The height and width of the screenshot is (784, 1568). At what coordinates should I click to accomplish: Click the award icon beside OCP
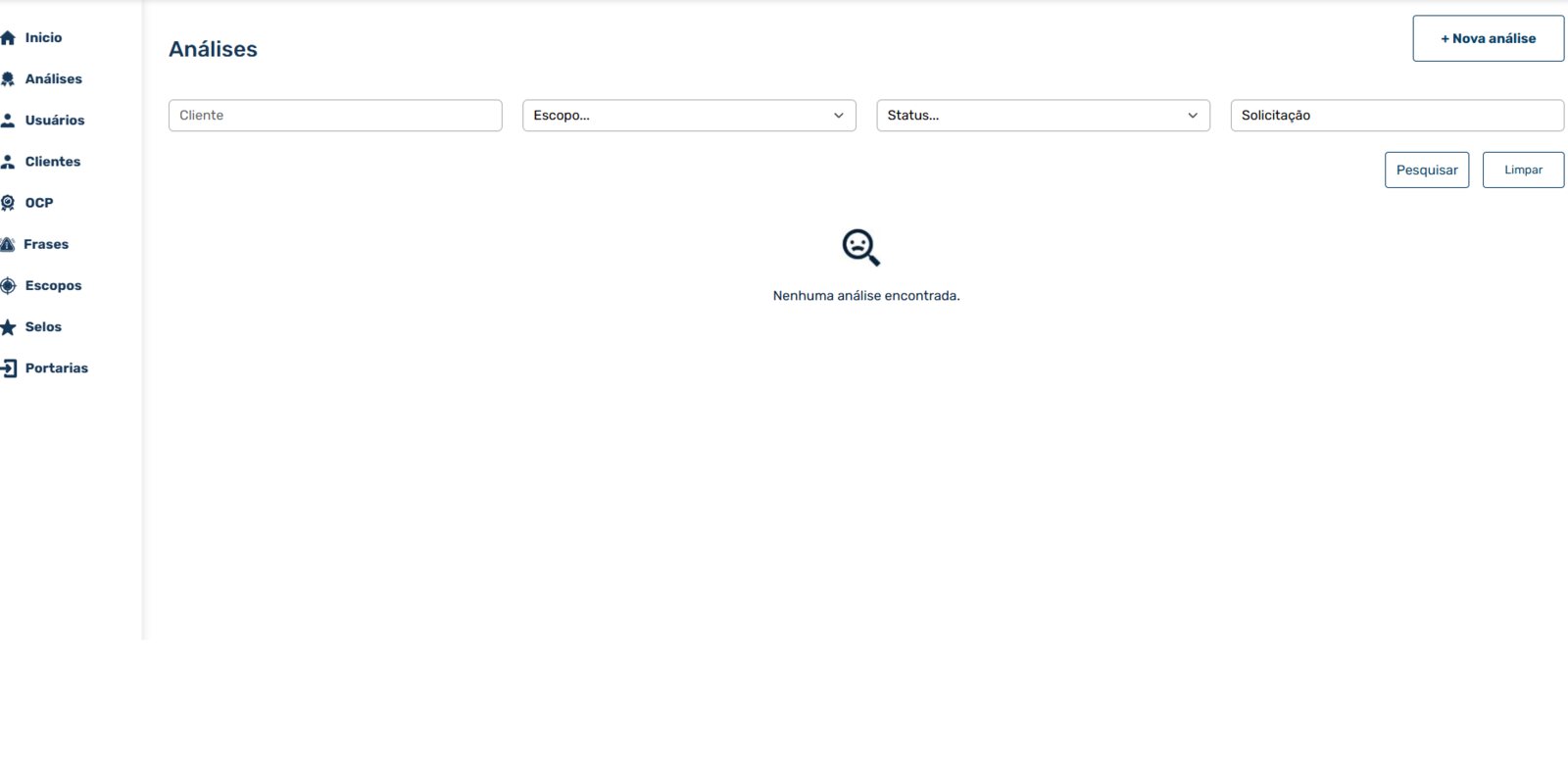tap(8, 203)
